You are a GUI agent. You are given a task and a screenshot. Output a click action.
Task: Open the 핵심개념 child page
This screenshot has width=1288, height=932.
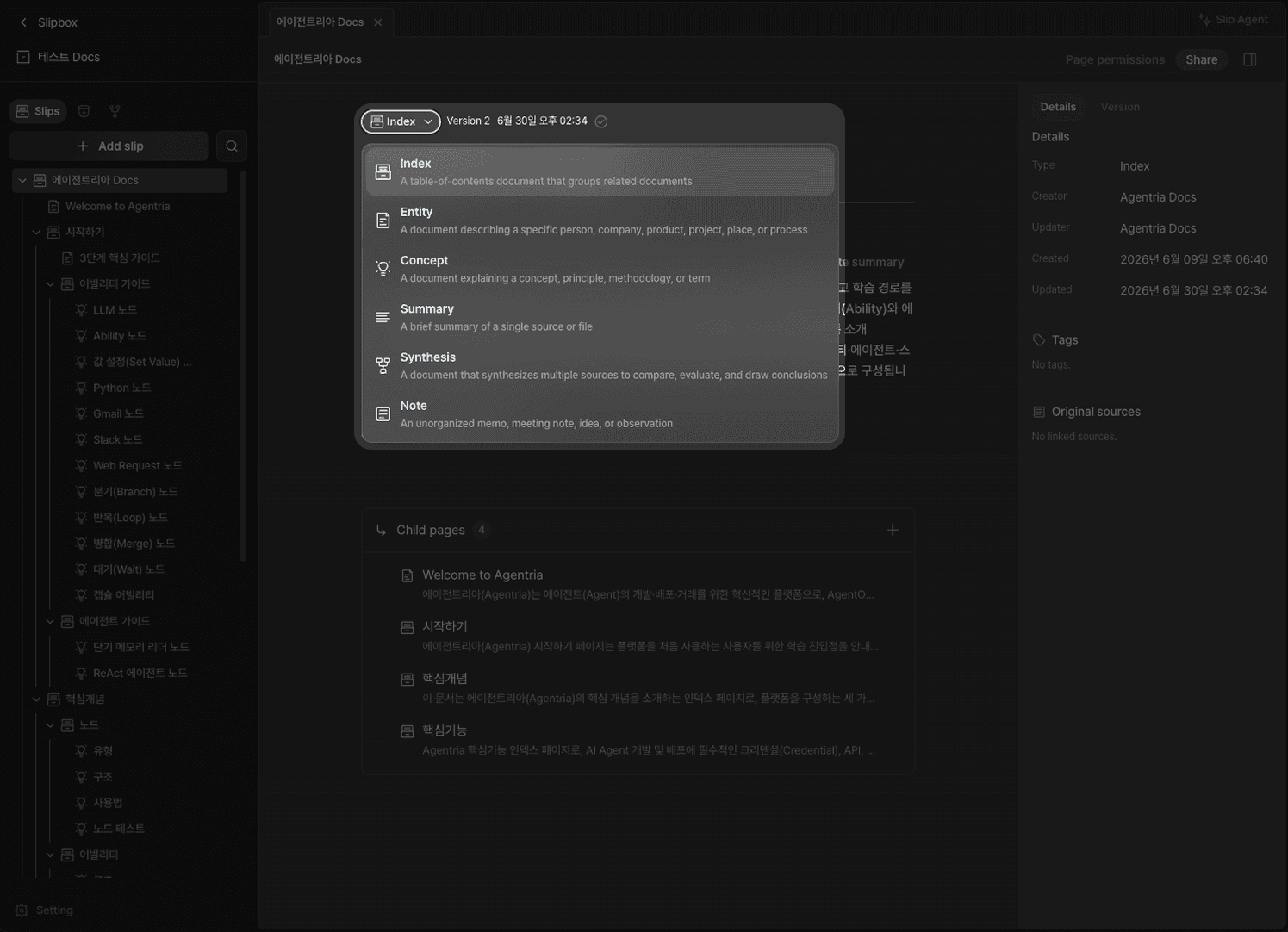(x=638, y=687)
